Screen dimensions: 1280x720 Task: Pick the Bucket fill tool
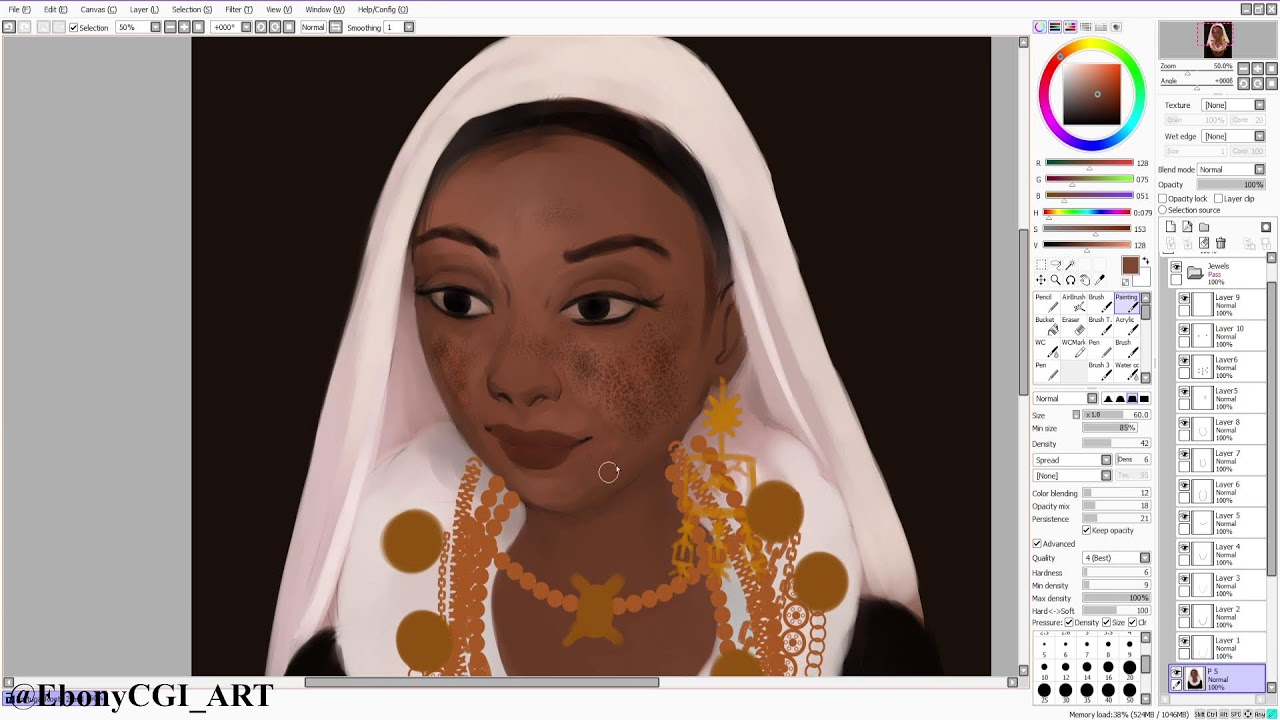[x=1045, y=325]
